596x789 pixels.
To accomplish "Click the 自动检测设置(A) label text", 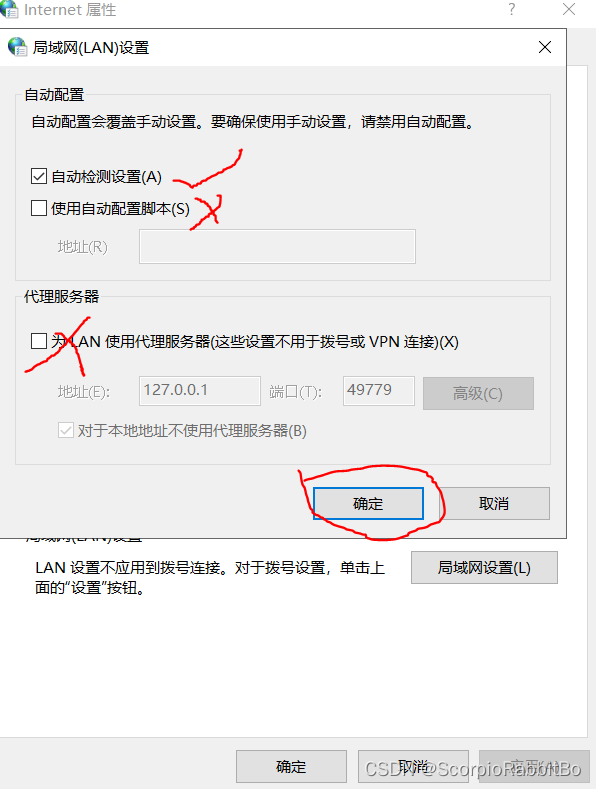I will (107, 177).
